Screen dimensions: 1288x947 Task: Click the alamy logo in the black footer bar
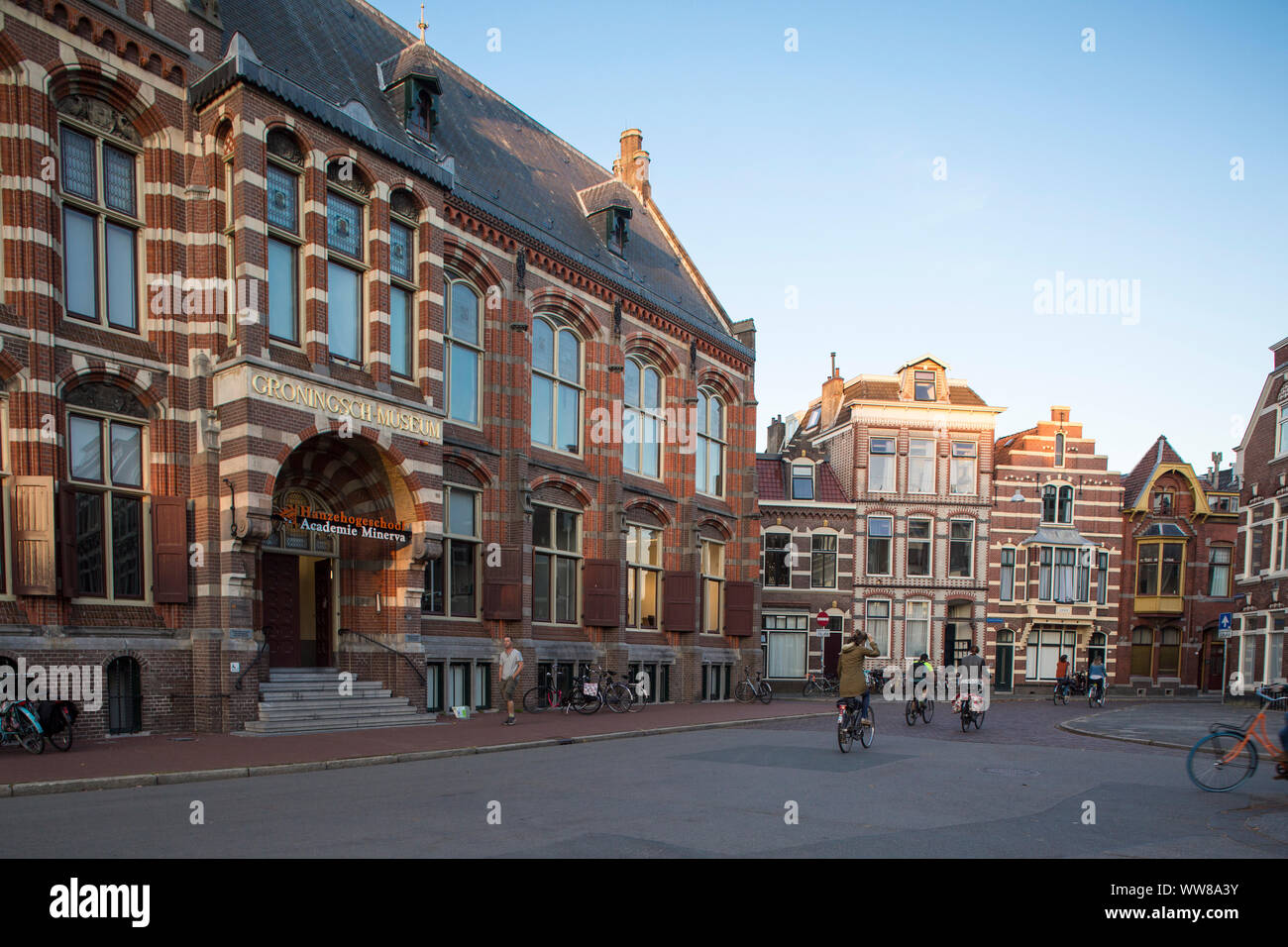point(100,902)
